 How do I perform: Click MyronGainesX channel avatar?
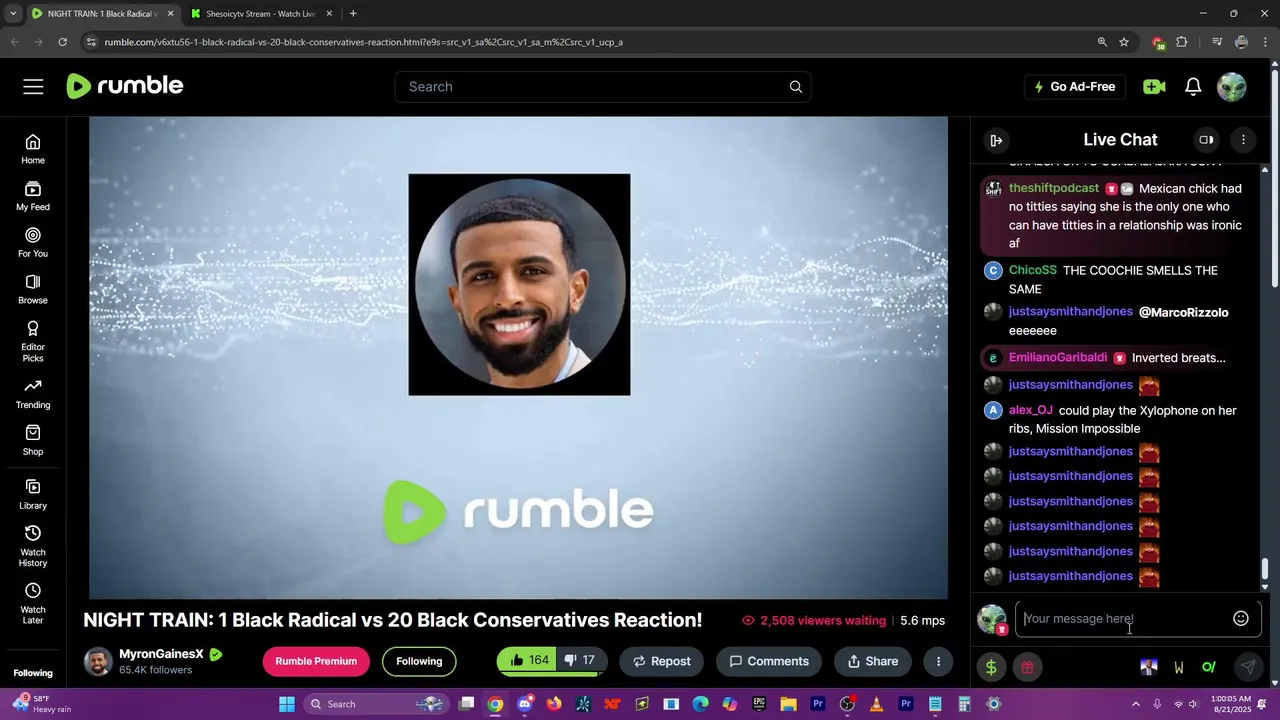coord(98,662)
